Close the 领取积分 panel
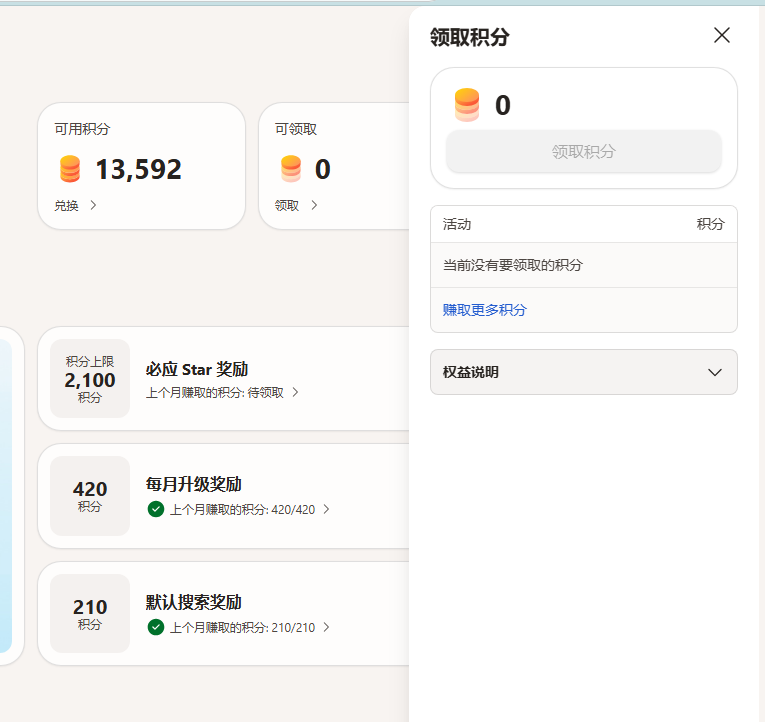Image resolution: width=765 pixels, height=722 pixels. (722, 35)
